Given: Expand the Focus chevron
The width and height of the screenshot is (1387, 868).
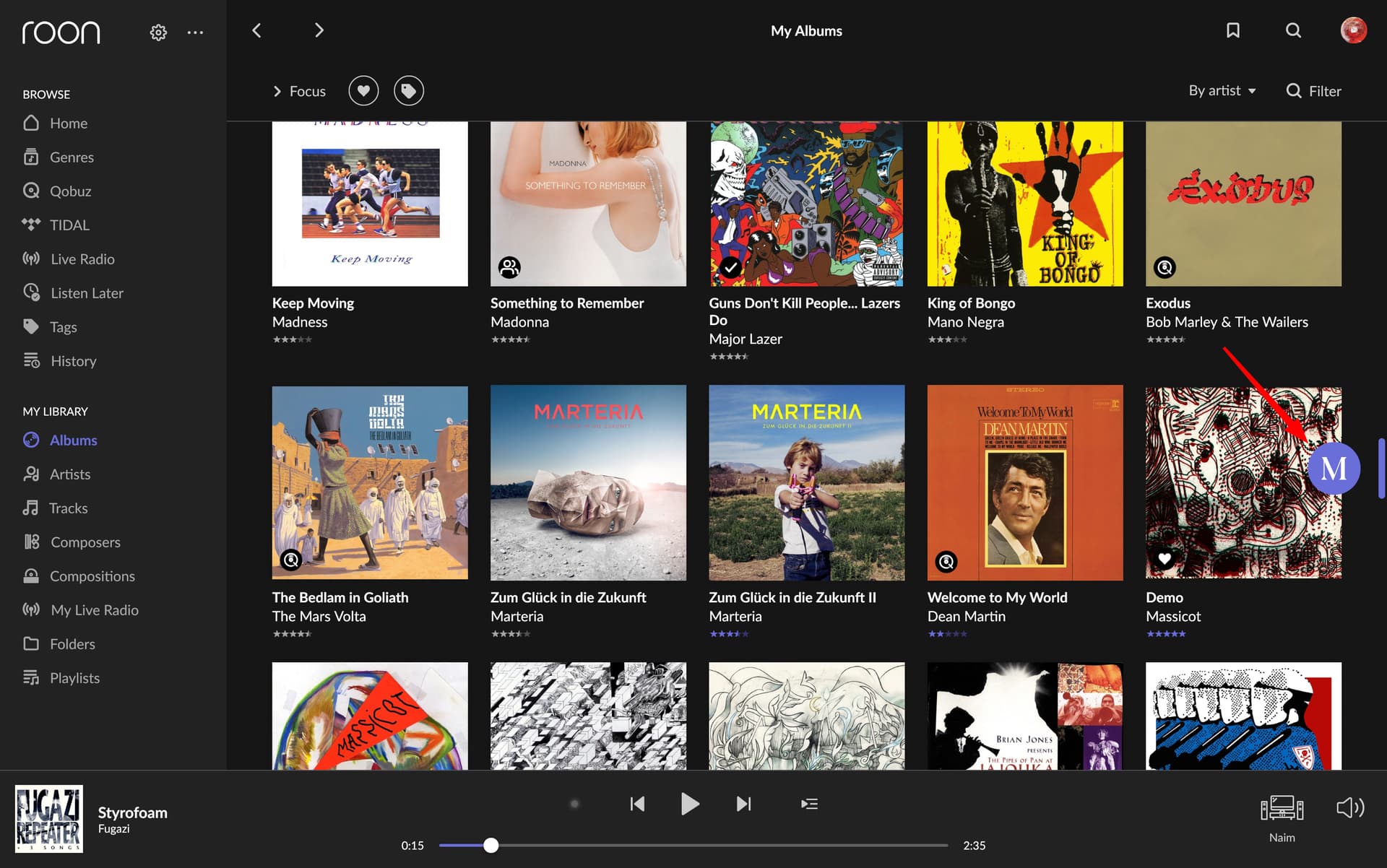Looking at the screenshot, I should [x=277, y=91].
